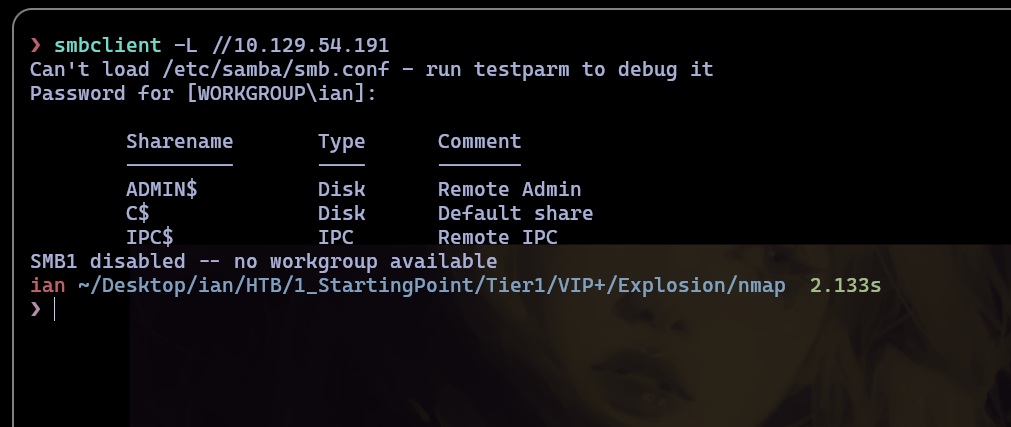Image resolution: width=1011 pixels, height=427 pixels.
Task: Click the red ian username in prompt
Action: (x=48, y=285)
